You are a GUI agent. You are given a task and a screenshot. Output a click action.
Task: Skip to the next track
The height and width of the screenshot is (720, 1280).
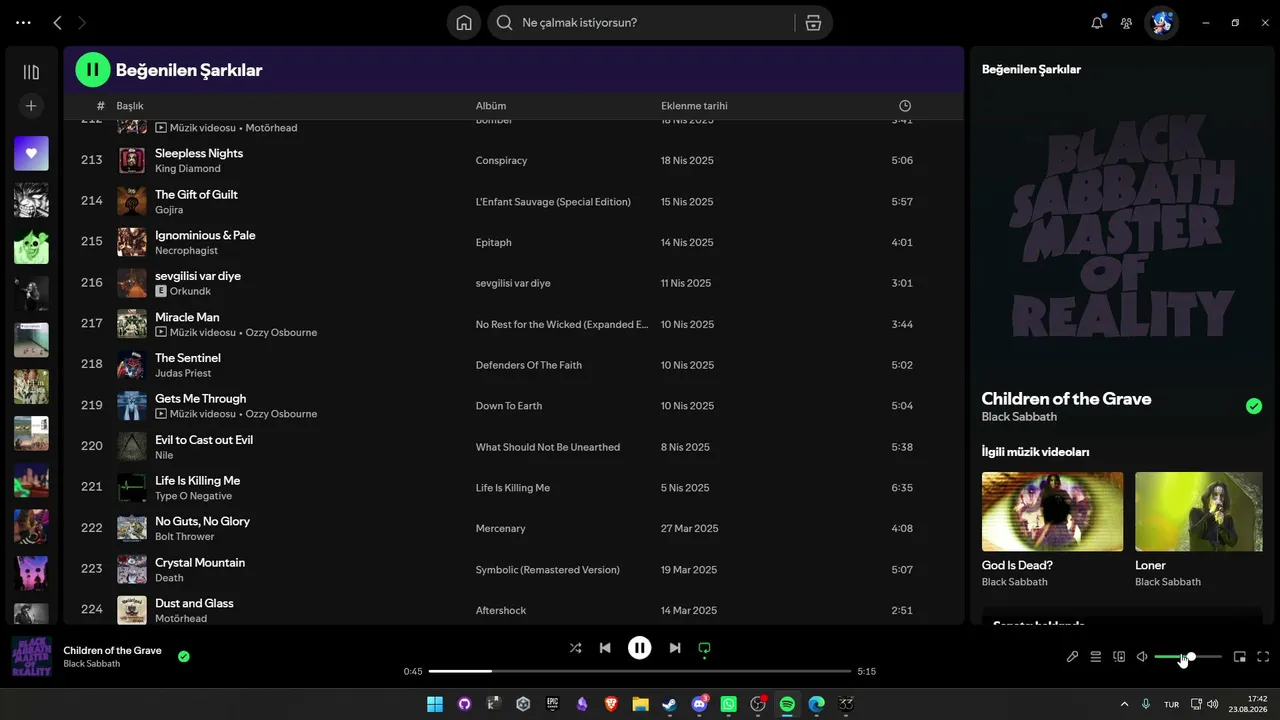(675, 648)
